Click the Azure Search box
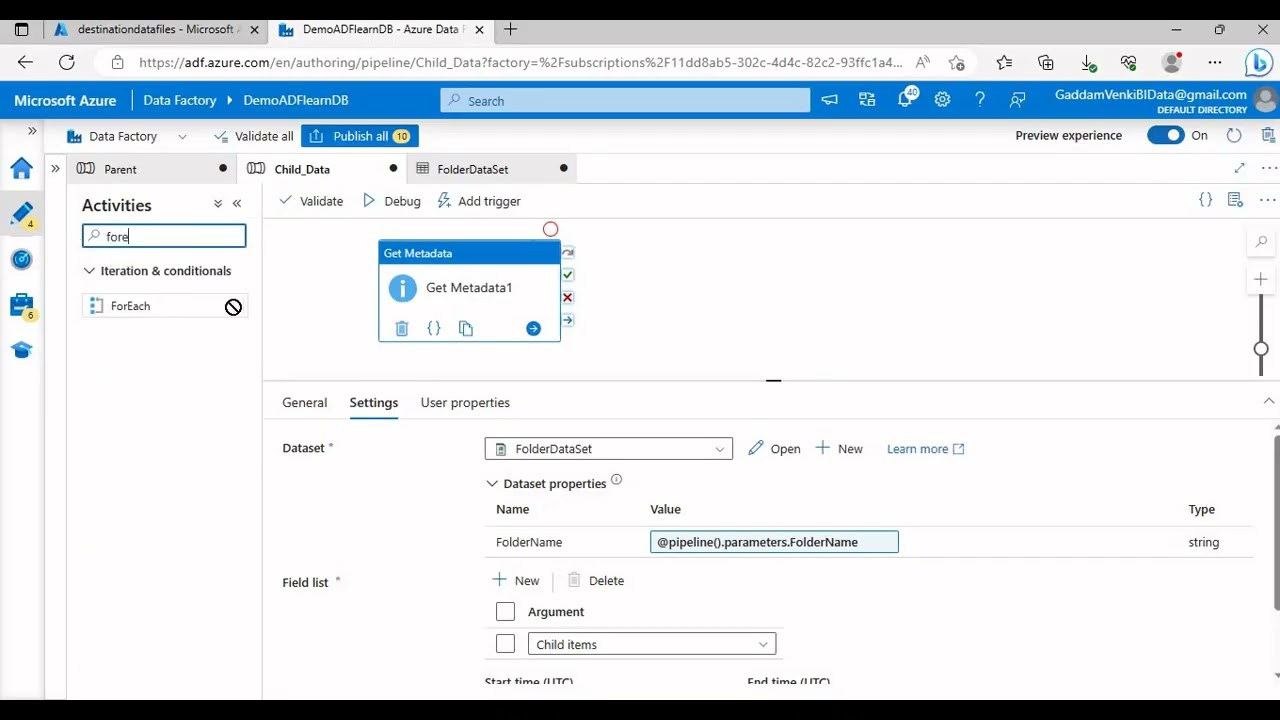 [625, 100]
